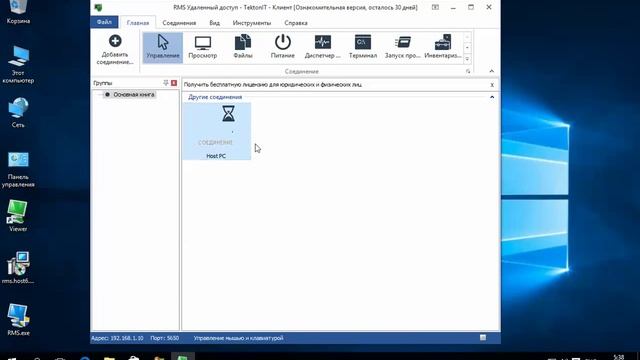Click the Порт 5650 status text
This screenshot has height=360, width=640.
point(164,338)
